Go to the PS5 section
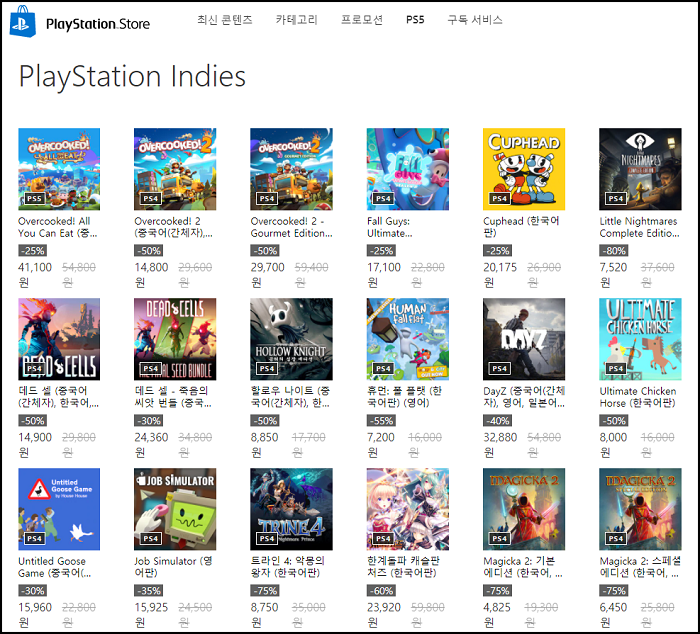 415,20
